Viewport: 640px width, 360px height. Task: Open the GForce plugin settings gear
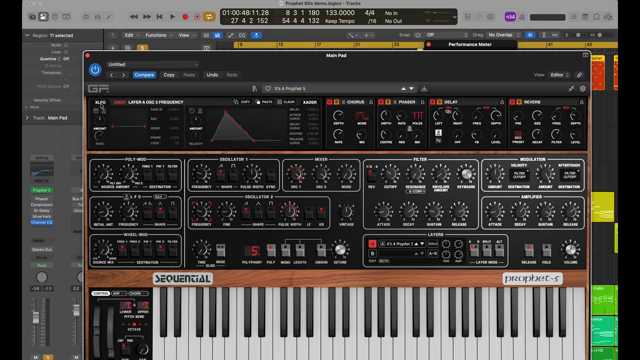582,89
